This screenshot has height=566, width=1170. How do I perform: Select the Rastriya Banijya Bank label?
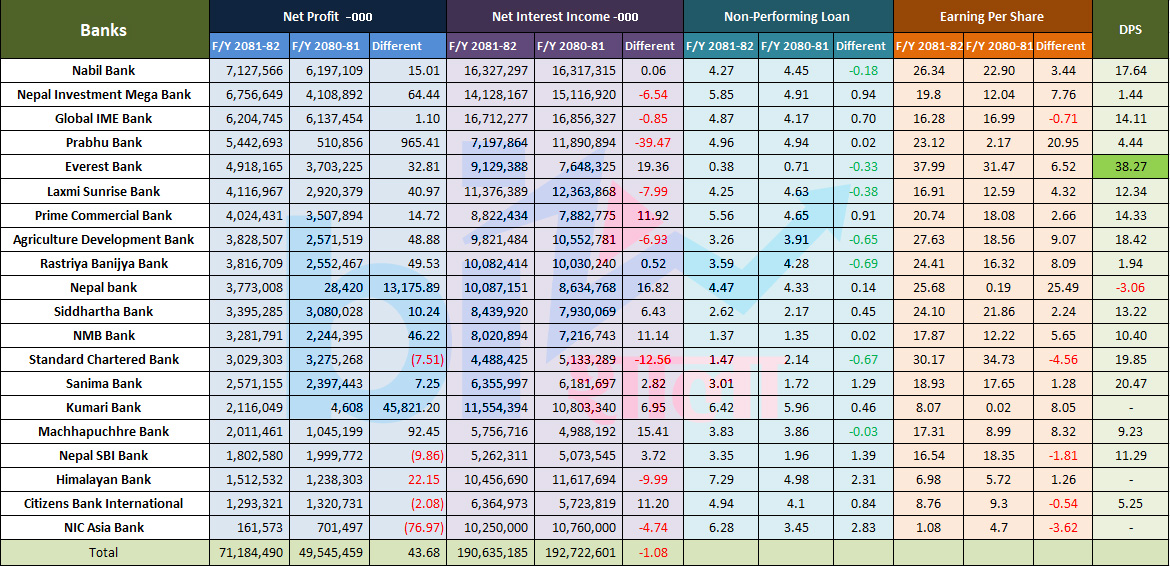click(104, 263)
